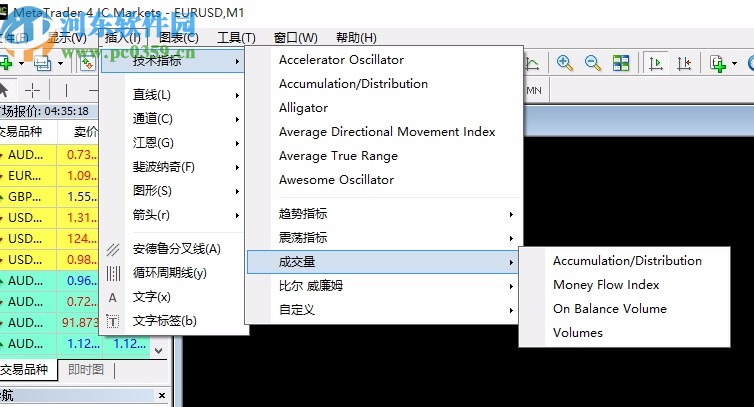Image resolution: width=754 pixels, height=407 pixels.
Task: Open dropdown next to indicators list icon
Action: pyautogui.click(x=734, y=63)
